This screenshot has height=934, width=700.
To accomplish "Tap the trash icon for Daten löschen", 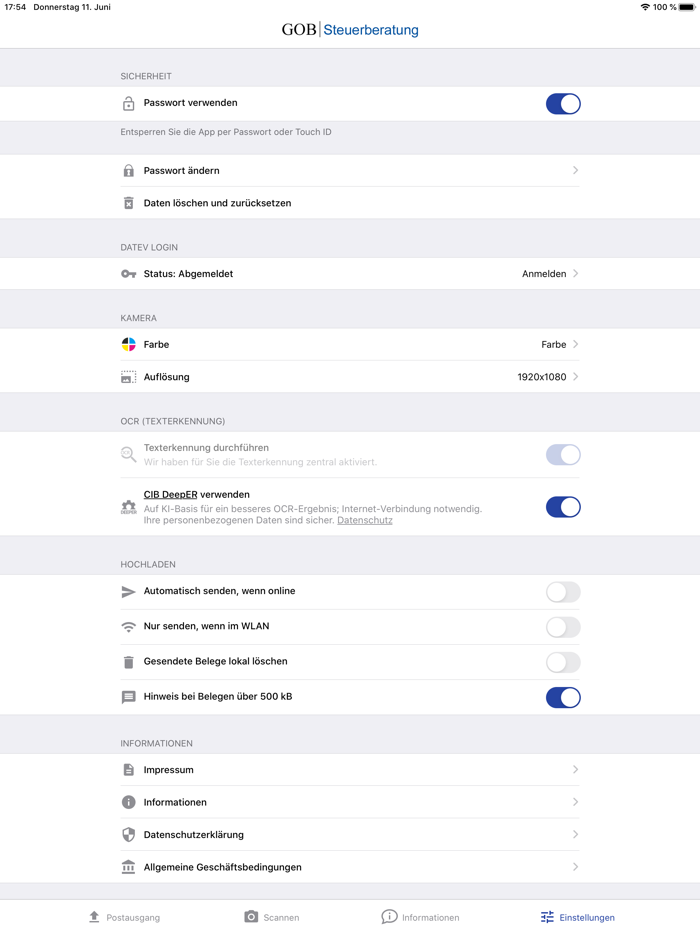I will [128, 203].
